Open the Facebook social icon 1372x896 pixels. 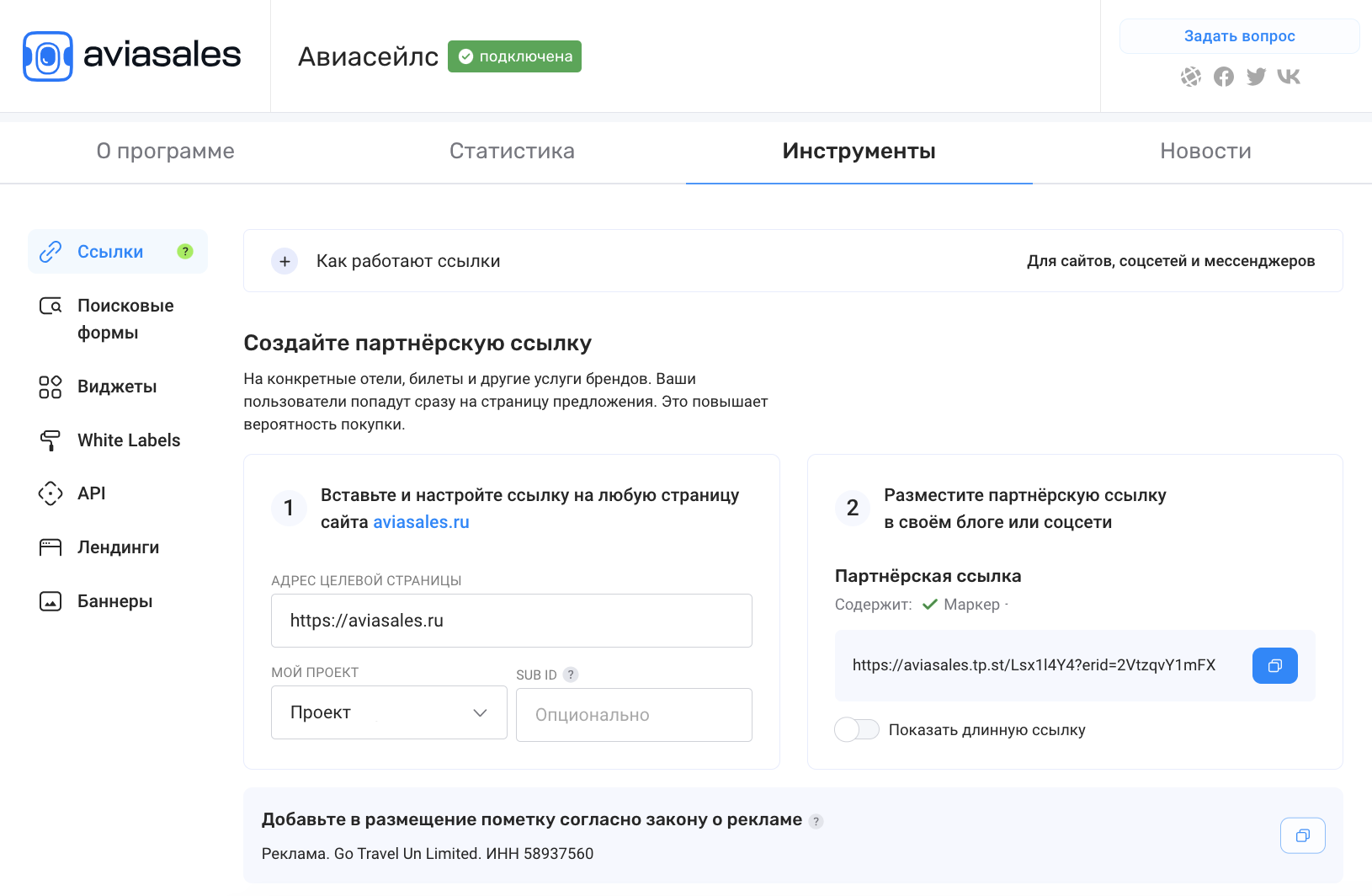pos(1223,77)
